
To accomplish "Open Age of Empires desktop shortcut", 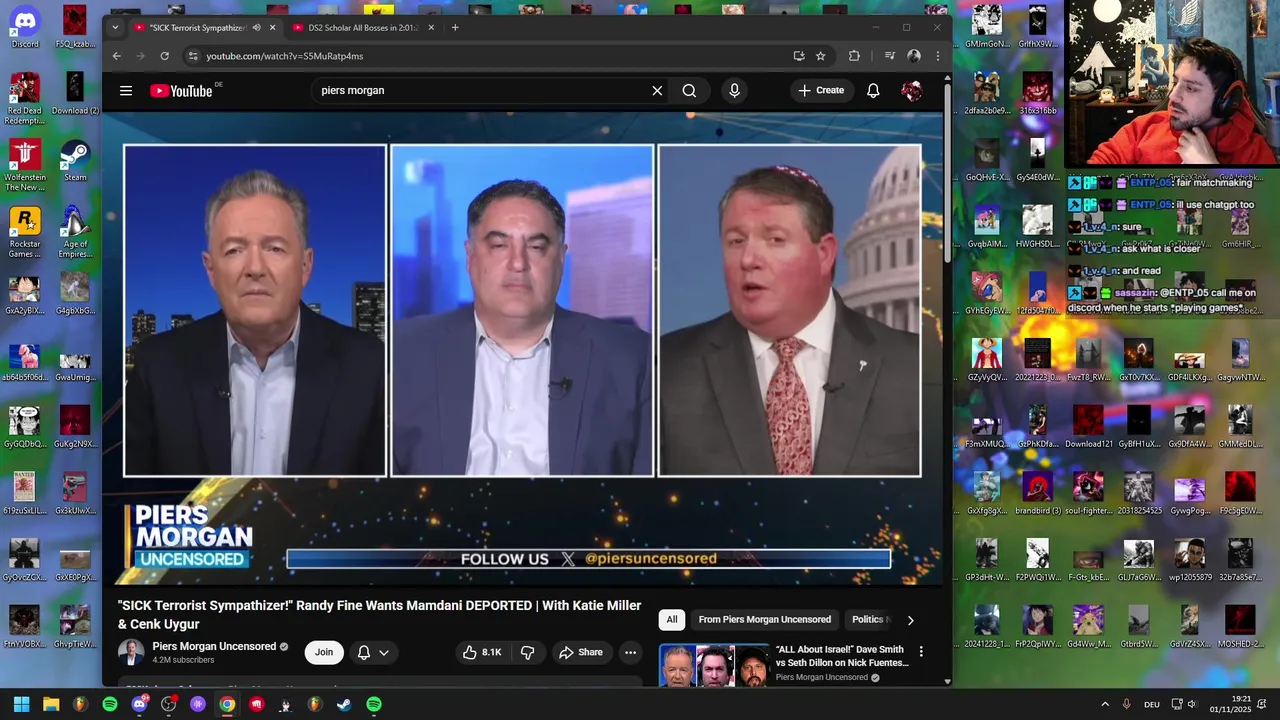I will [75, 232].
